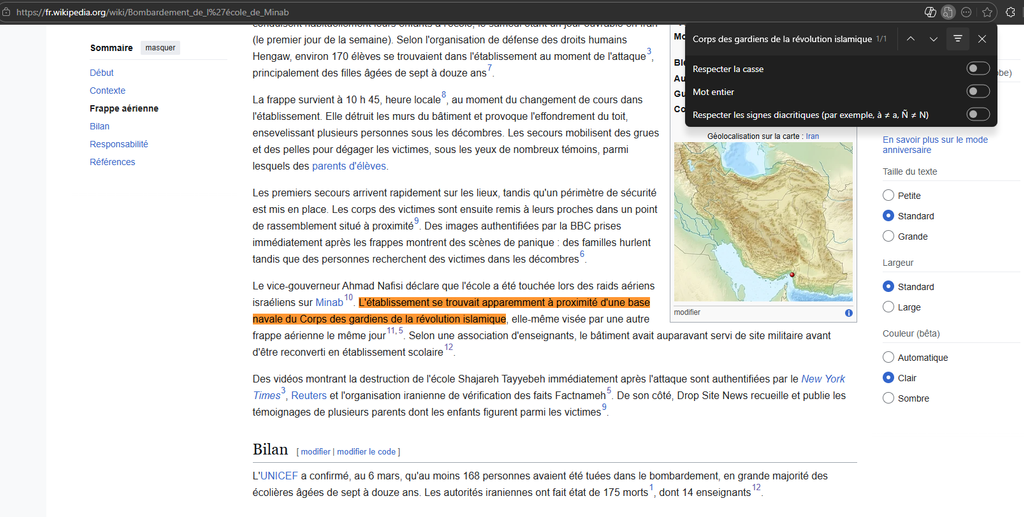Image resolution: width=1024 pixels, height=517 pixels.
Task: Click the find-on-page icon in the address bar
Action: click(948, 12)
